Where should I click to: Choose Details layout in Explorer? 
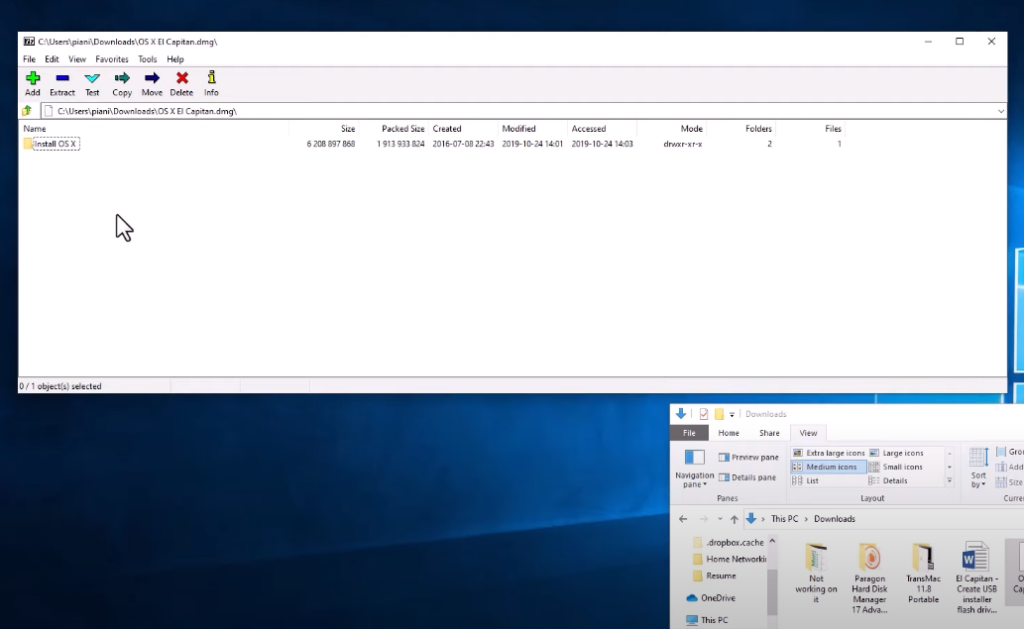(x=888, y=481)
